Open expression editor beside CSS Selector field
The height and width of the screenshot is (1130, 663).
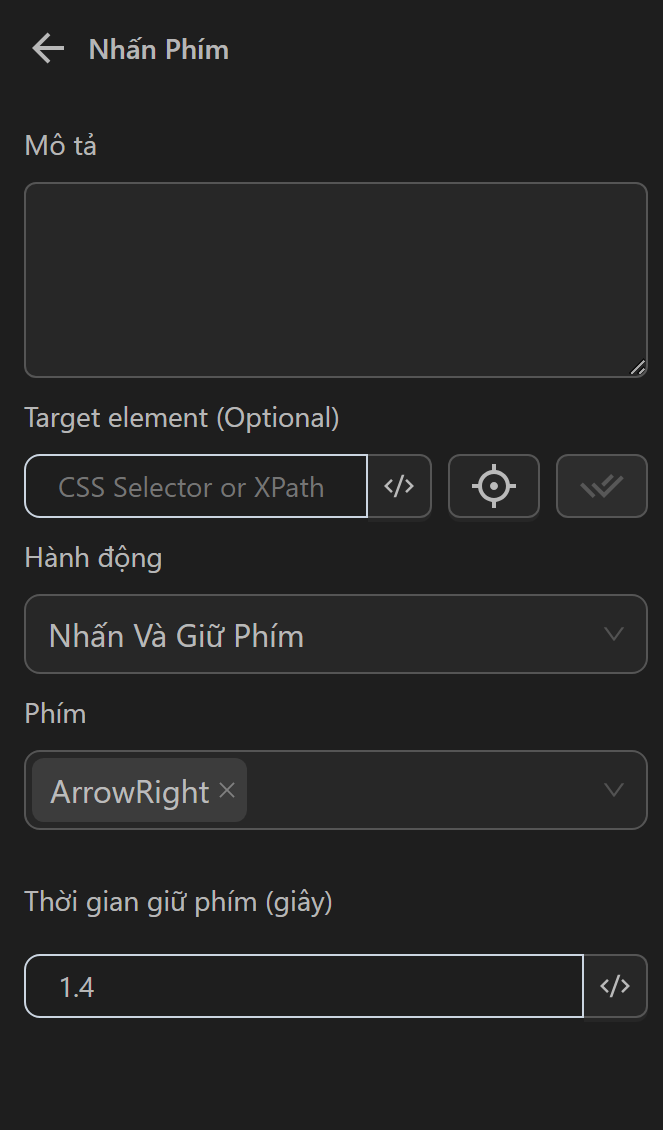399,487
